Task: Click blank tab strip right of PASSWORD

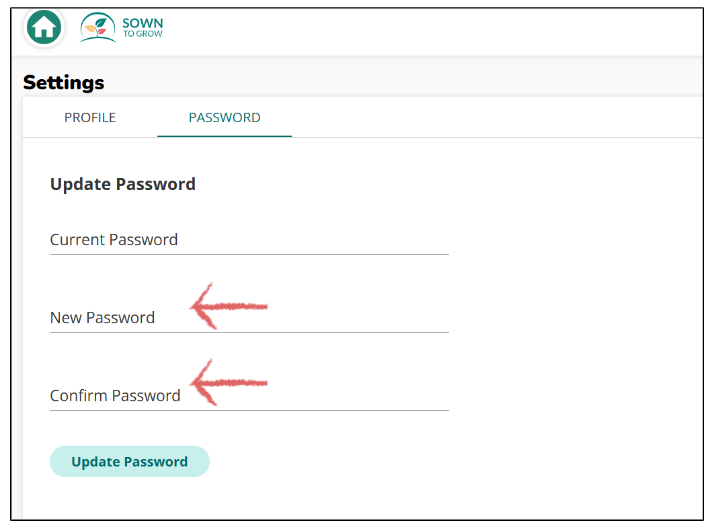Action: pos(497,118)
